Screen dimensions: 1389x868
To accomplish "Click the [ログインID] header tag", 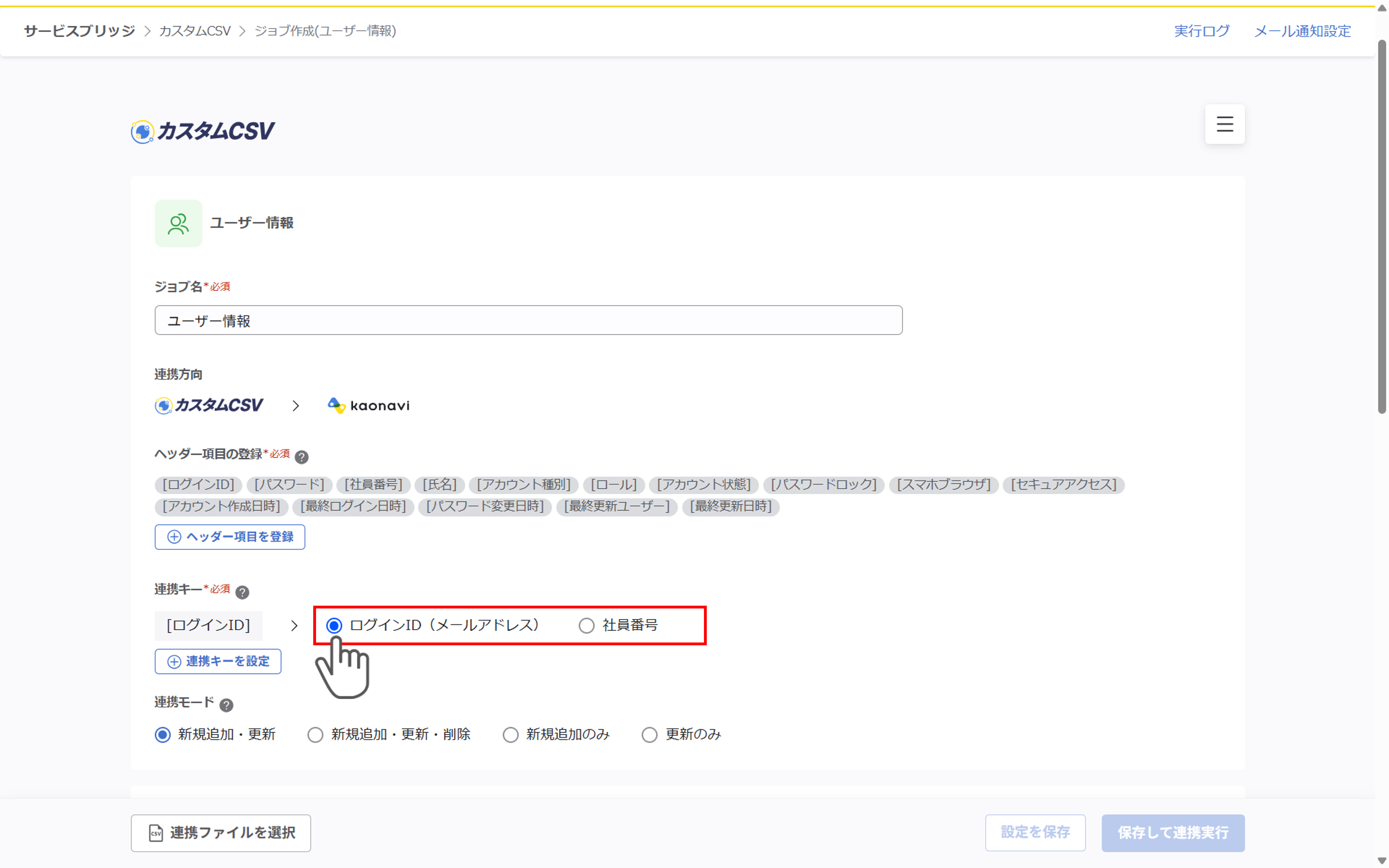I will [199, 485].
